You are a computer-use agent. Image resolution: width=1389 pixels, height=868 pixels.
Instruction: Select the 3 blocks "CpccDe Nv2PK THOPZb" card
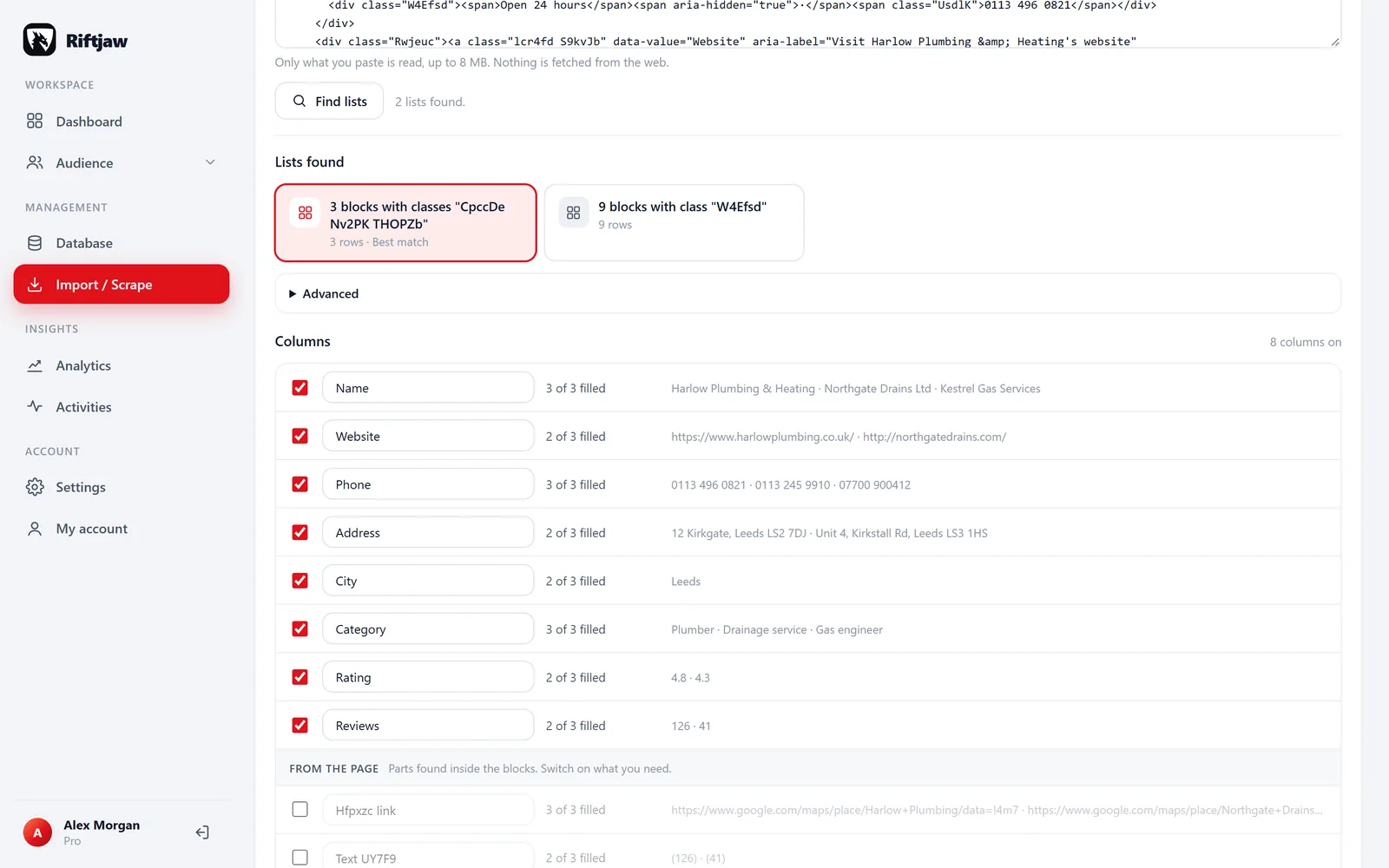pos(405,222)
